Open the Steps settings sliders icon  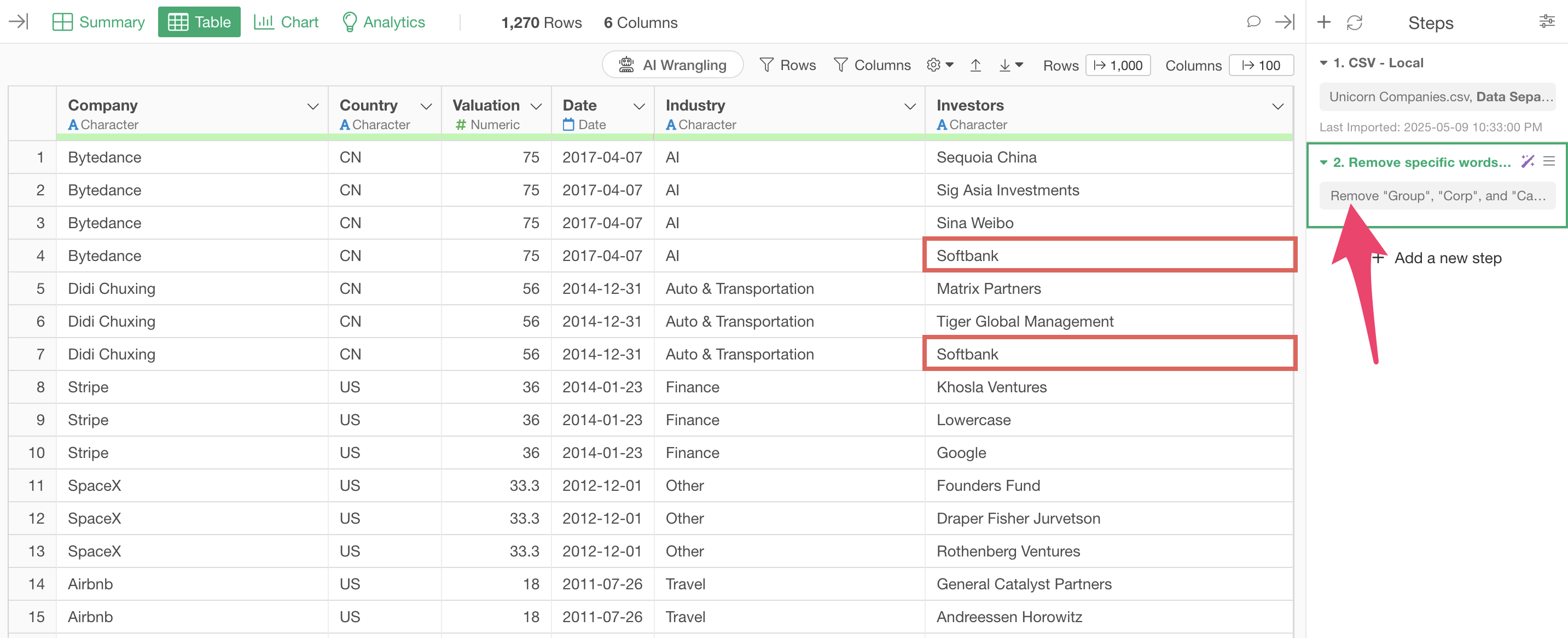tap(1547, 22)
